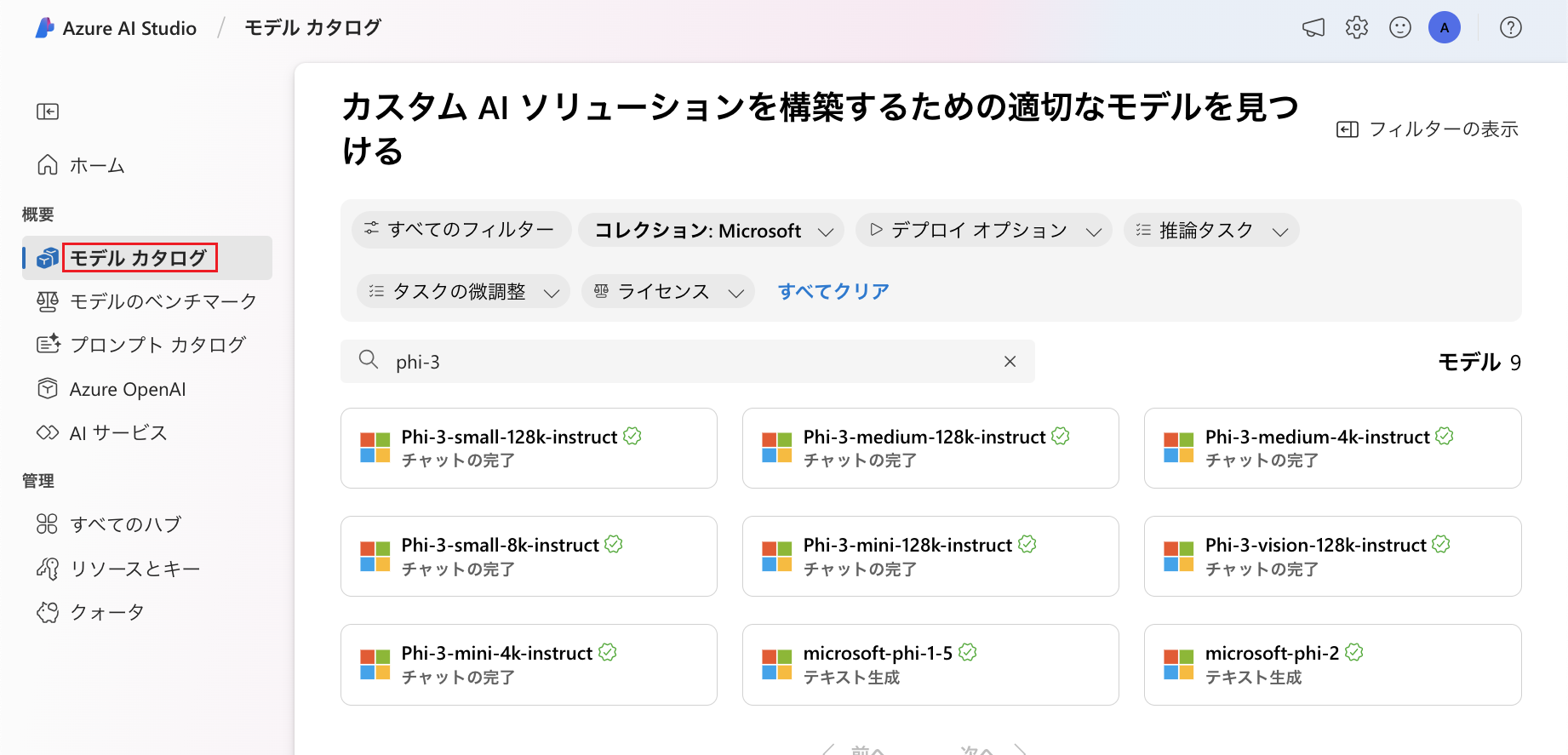
Task: Select モデル カタログ in sidebar
Action: point(147,258)
